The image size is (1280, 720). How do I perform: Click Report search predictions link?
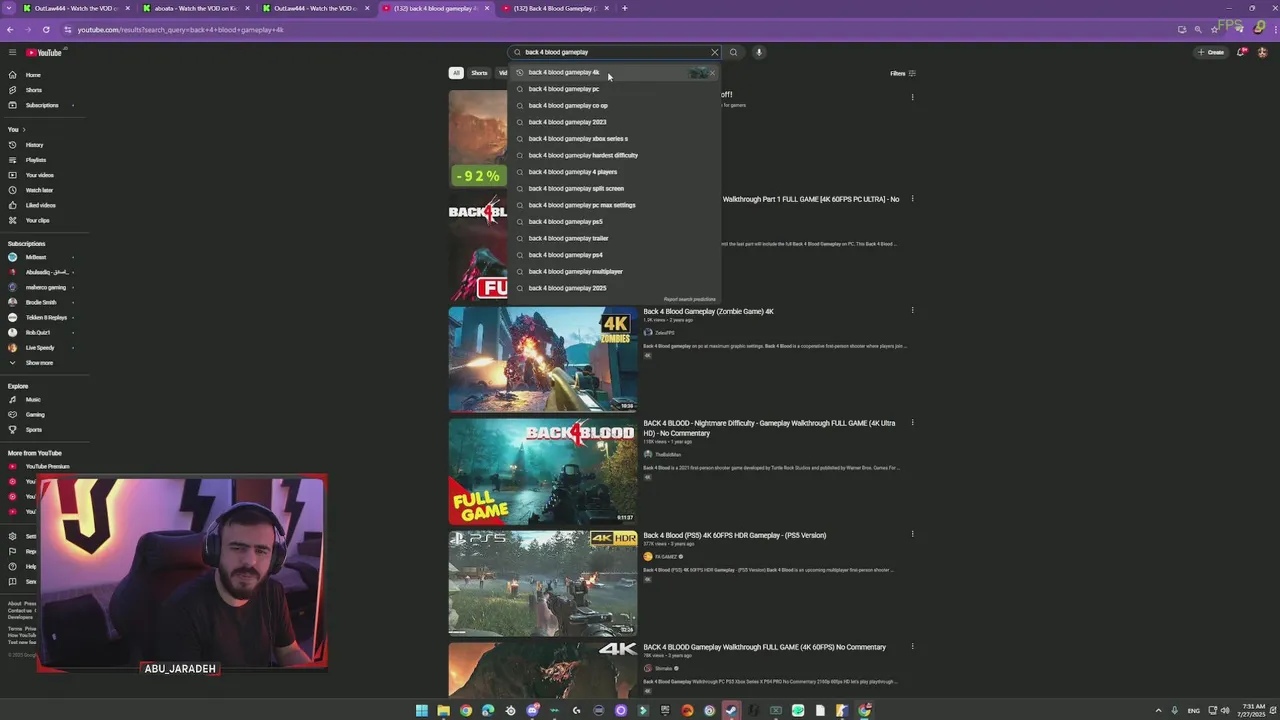point(689,299)
